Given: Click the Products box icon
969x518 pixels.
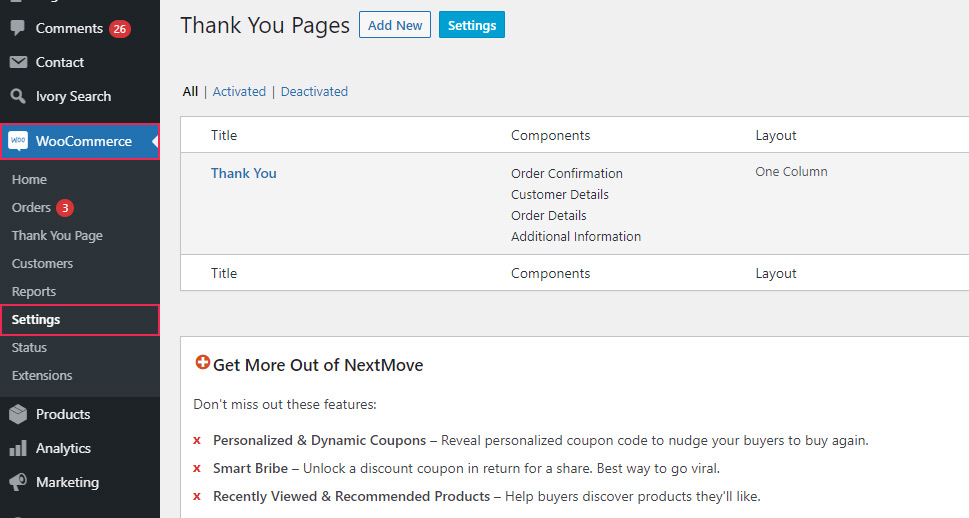Looking at the screenshot, I should (x=18, y=414).
